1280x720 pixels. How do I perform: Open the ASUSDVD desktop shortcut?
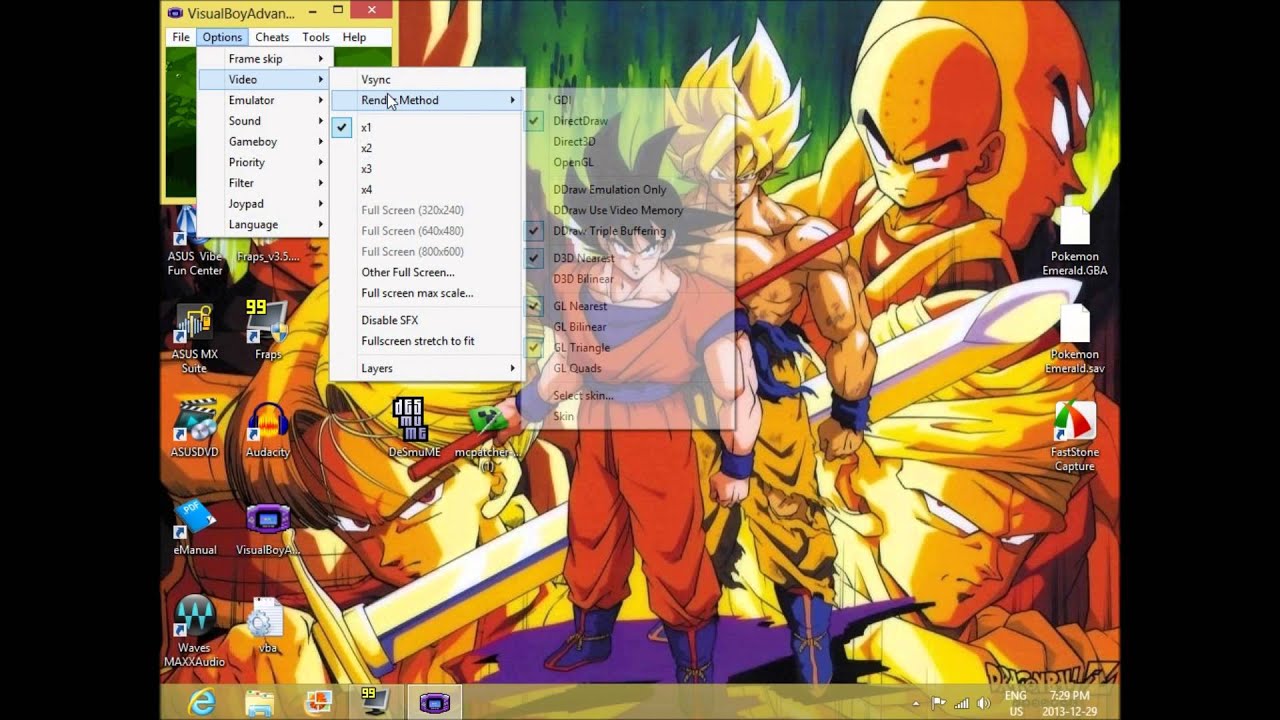tap(194, 427)
